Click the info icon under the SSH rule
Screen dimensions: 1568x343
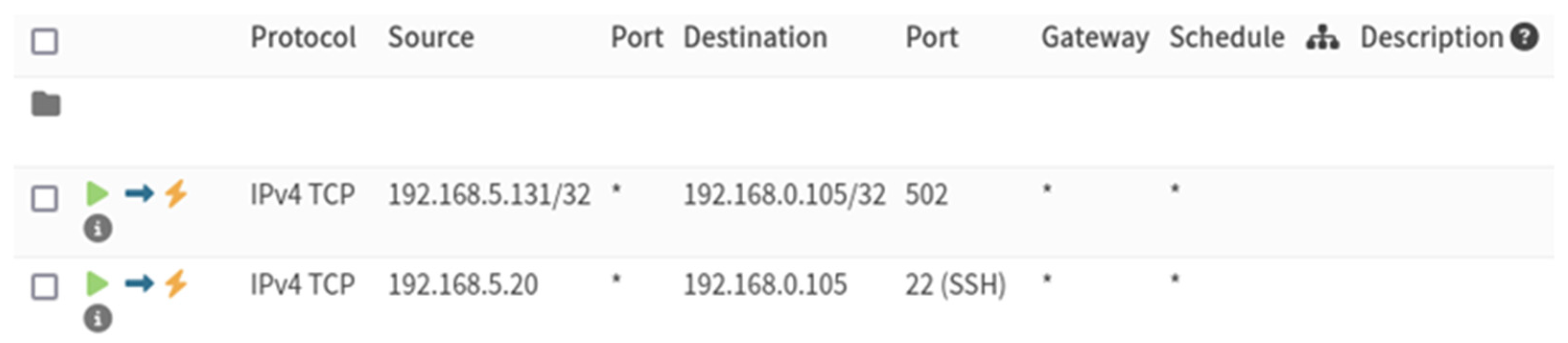[x=97, y=319]
